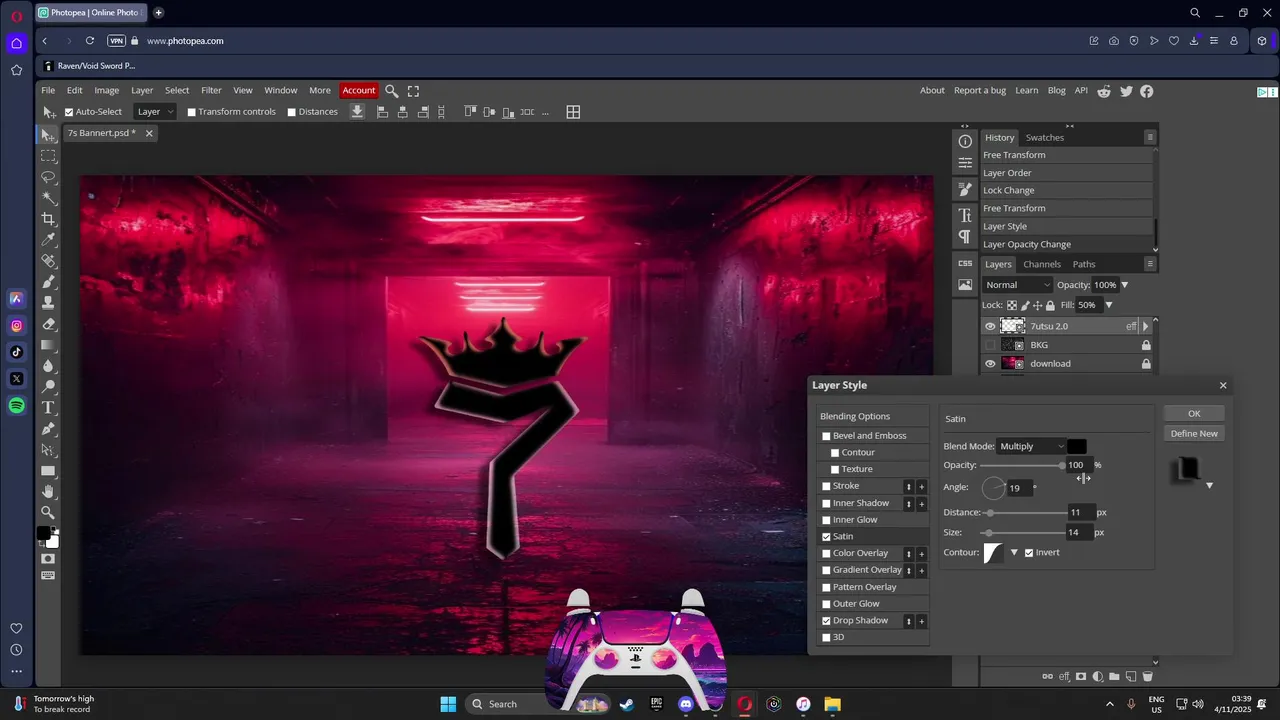Select the Move tool in the toolbox
1280x720 pixels.
48,135
